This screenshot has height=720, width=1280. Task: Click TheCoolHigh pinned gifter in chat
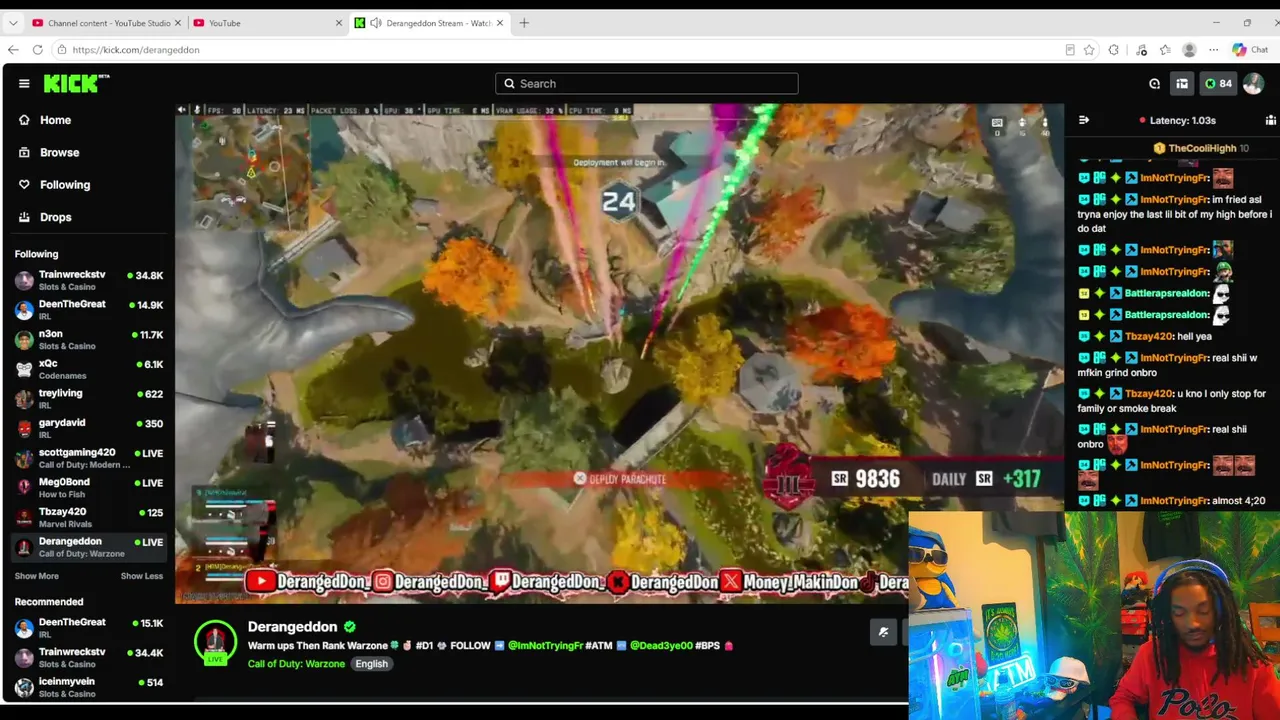coord(1200,148)
